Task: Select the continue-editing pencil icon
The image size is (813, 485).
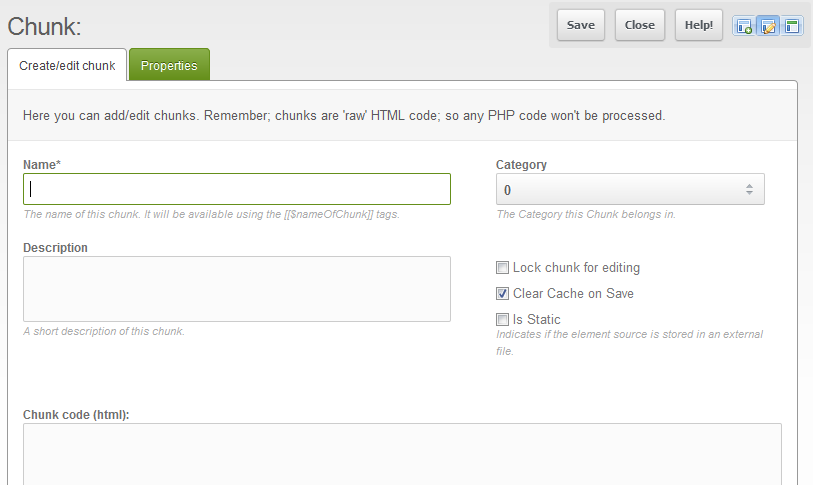Action: (x=768, y=26)
